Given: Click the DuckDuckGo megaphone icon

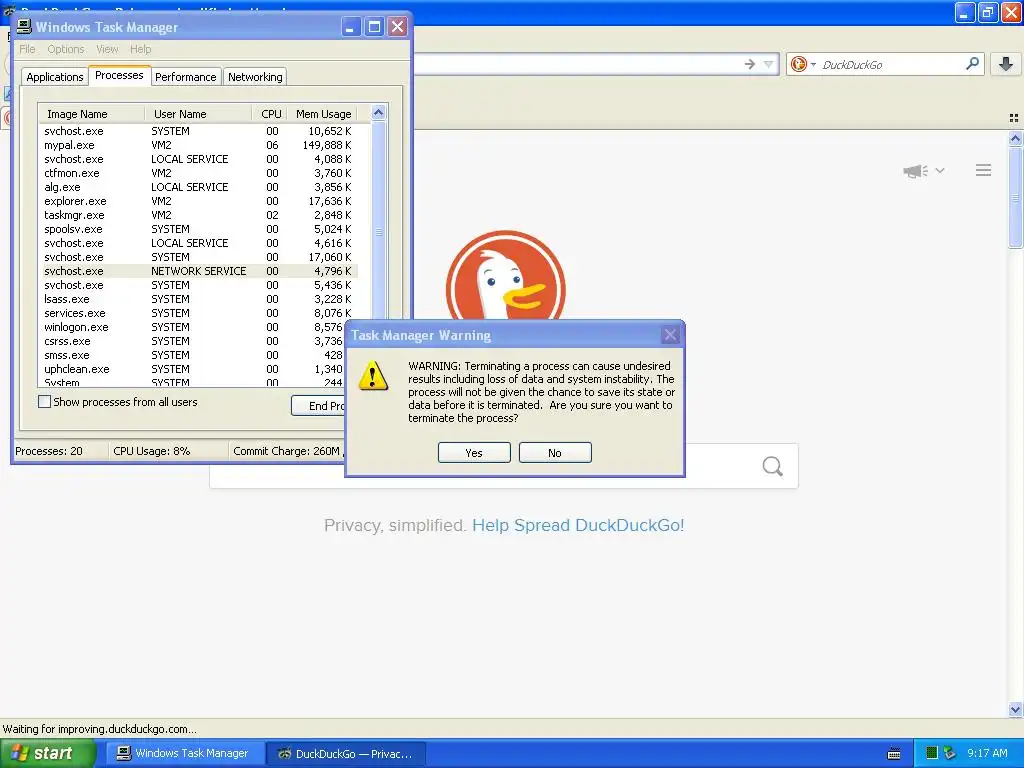Looking at the screenshot, I should (x=916, y=170).
